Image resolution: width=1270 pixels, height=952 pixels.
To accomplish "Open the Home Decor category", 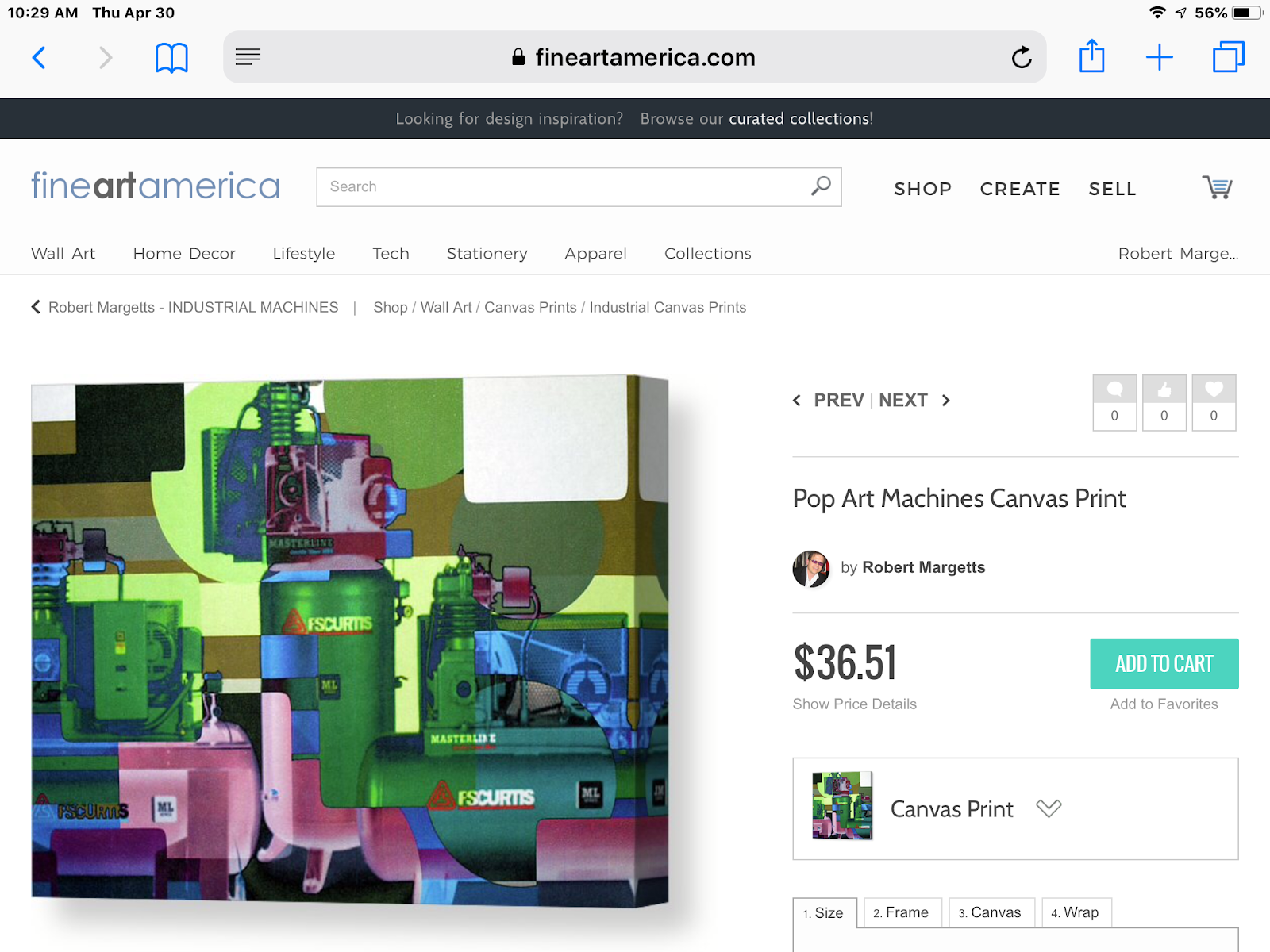I will tap(184, 253).
